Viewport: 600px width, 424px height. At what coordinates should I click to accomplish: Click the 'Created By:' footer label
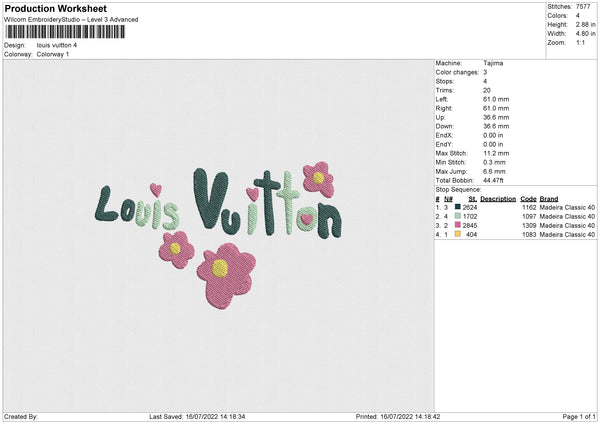coord(21,417)
